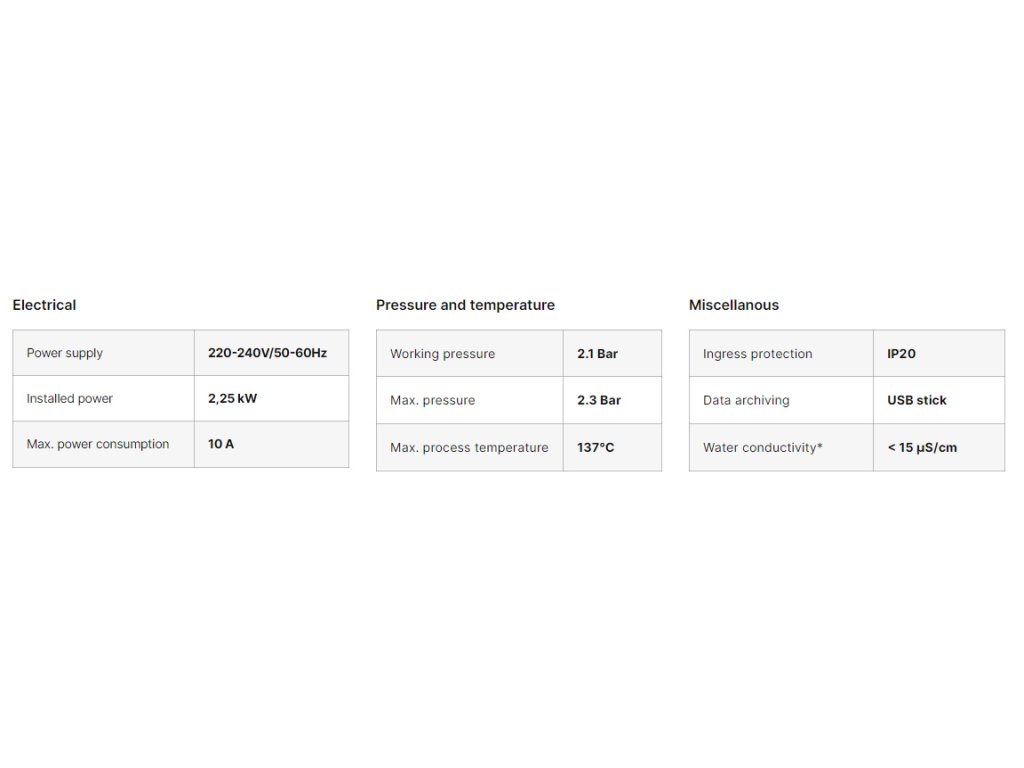Select the Data archiving label
Image resolution: width=1024 pixels, height=768 pixels.
click(x=746, y=400)
